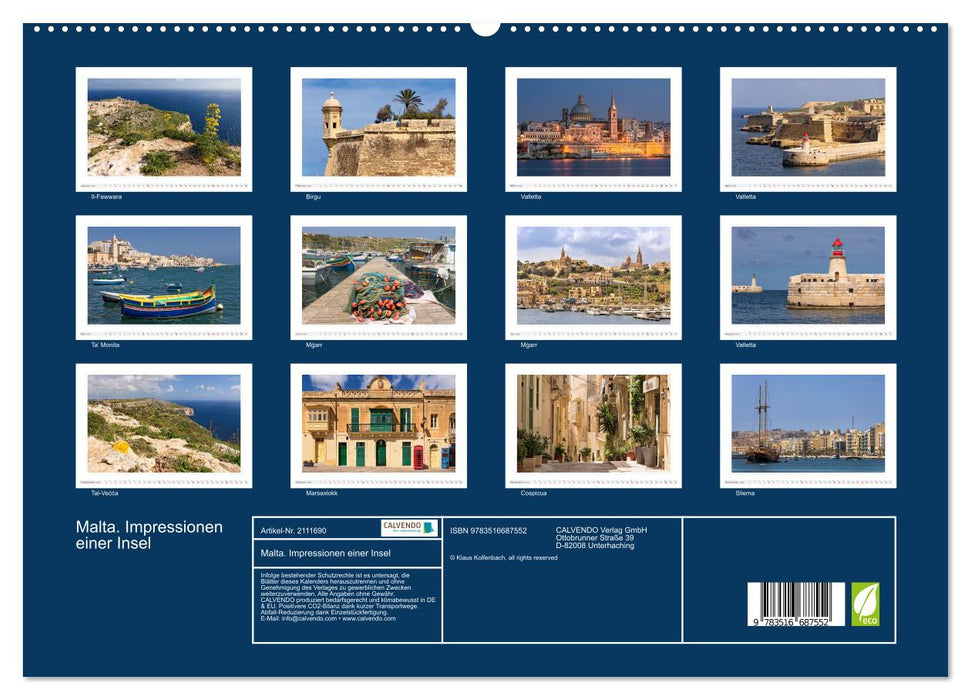Click the Klaus Kolfenbach copyright notice
The width and height of the screenshot is (971, 700).
(x=503, y=556)
